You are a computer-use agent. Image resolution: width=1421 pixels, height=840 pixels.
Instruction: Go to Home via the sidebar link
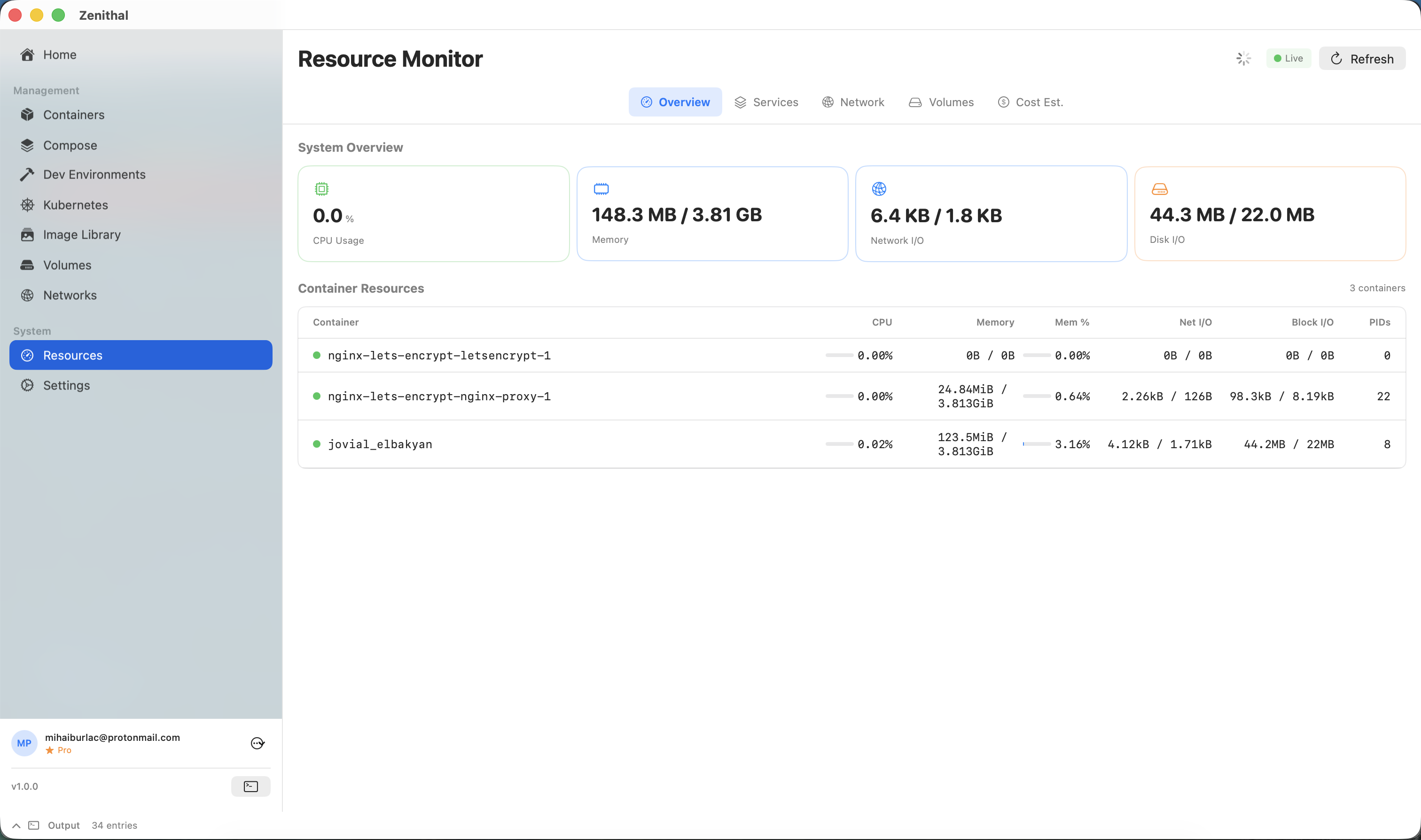[x=60, y=54]
